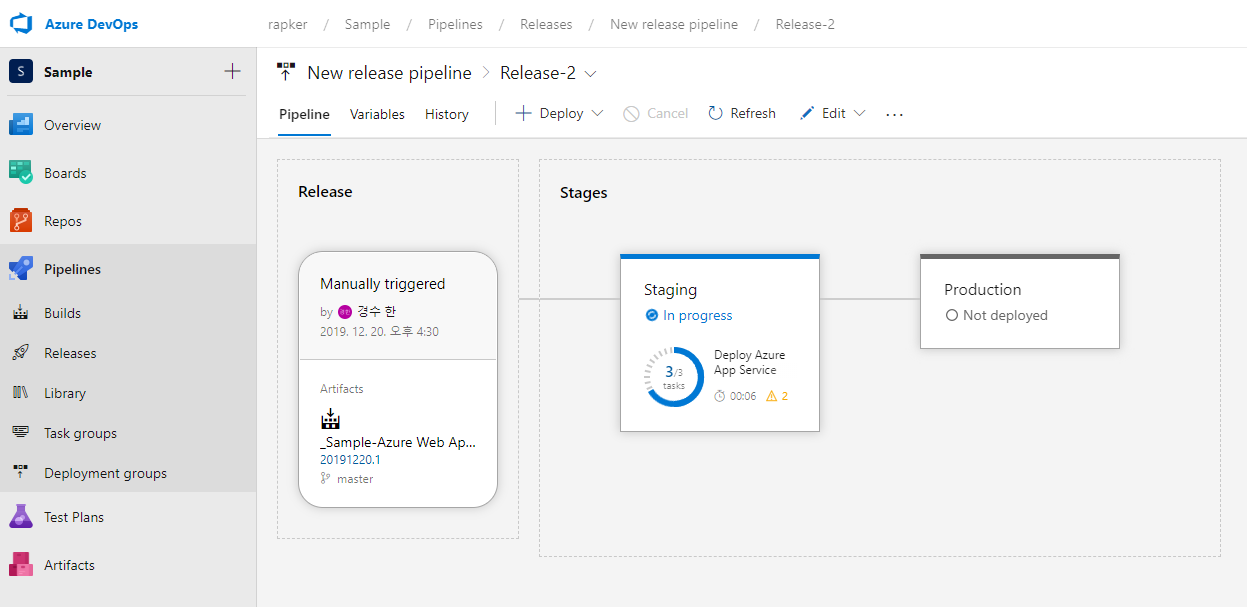Screen dimensions: 1247x607
Task: Select Pipelines in the sidebar menu
Action: pyautogui.click(x=128, y=269)
